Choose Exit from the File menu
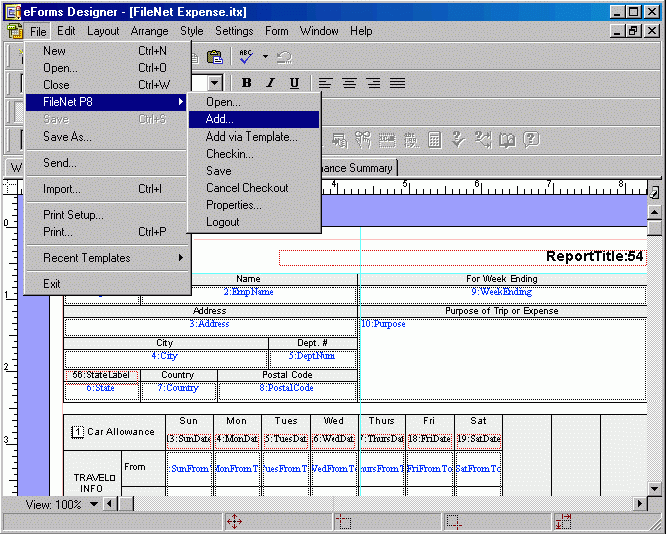 pos(108,283)
